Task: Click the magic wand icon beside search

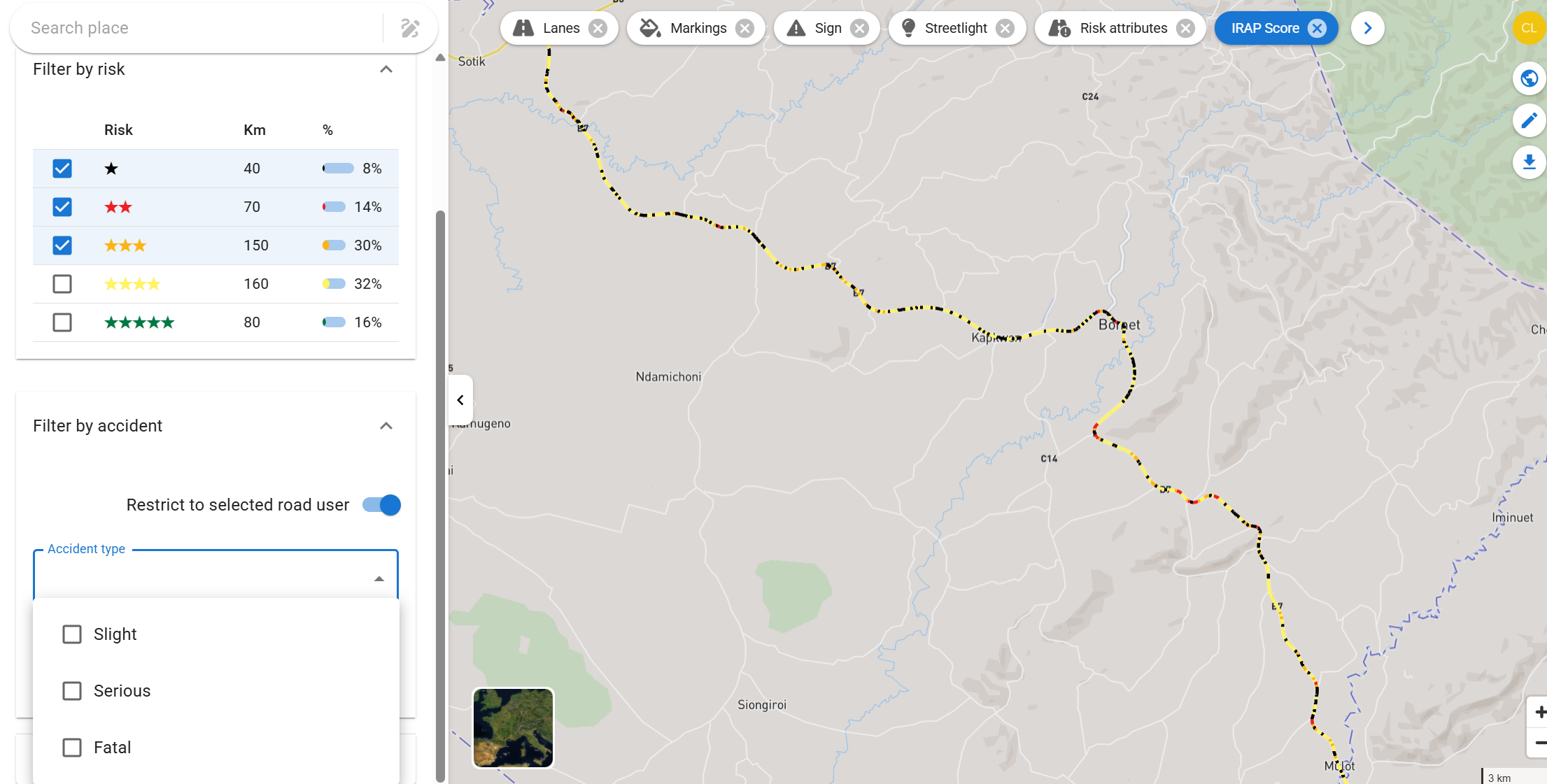Action: (x=411, y=28)
